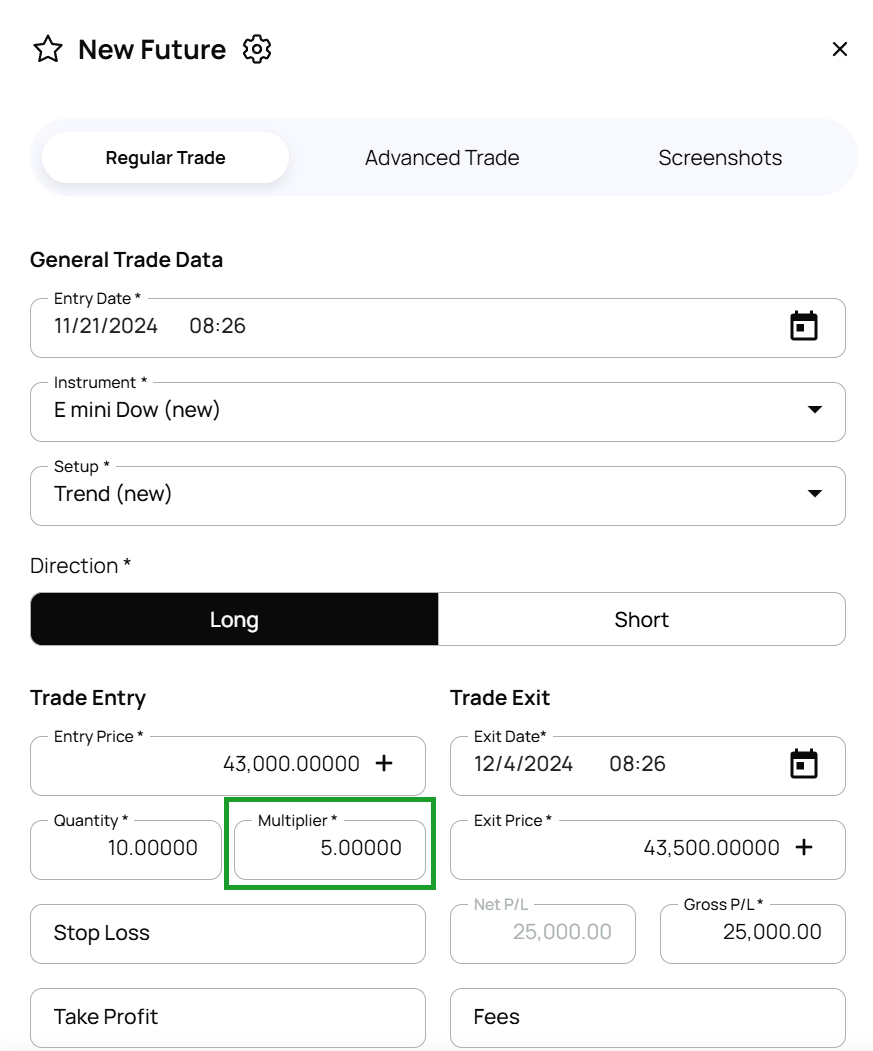Image resolution: width=873 pixels, height=1051 pixels.
Task: Click the star favorite icon
Action: tap(48, 50)
